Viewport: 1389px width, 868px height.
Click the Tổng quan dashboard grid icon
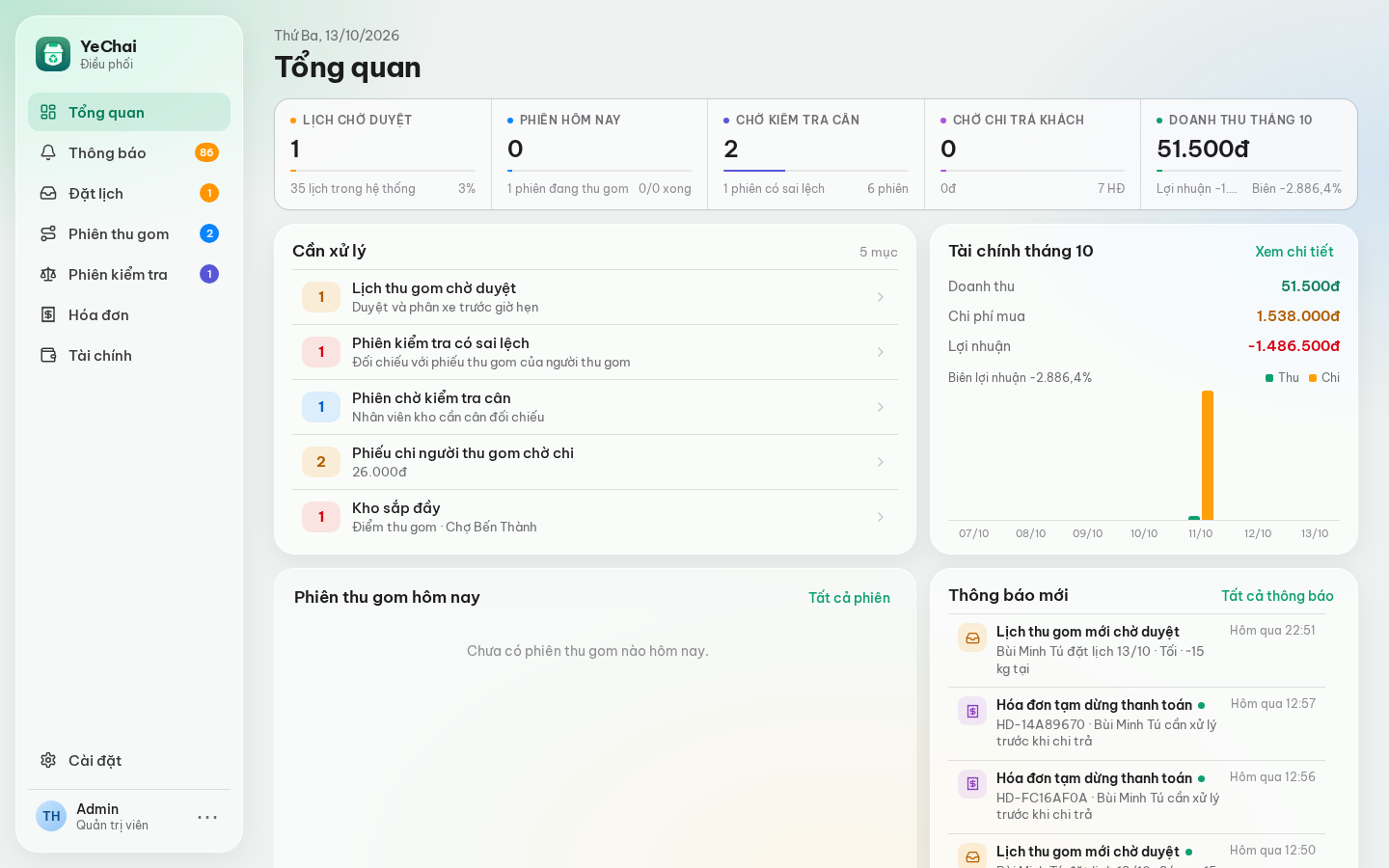point(48,112)
